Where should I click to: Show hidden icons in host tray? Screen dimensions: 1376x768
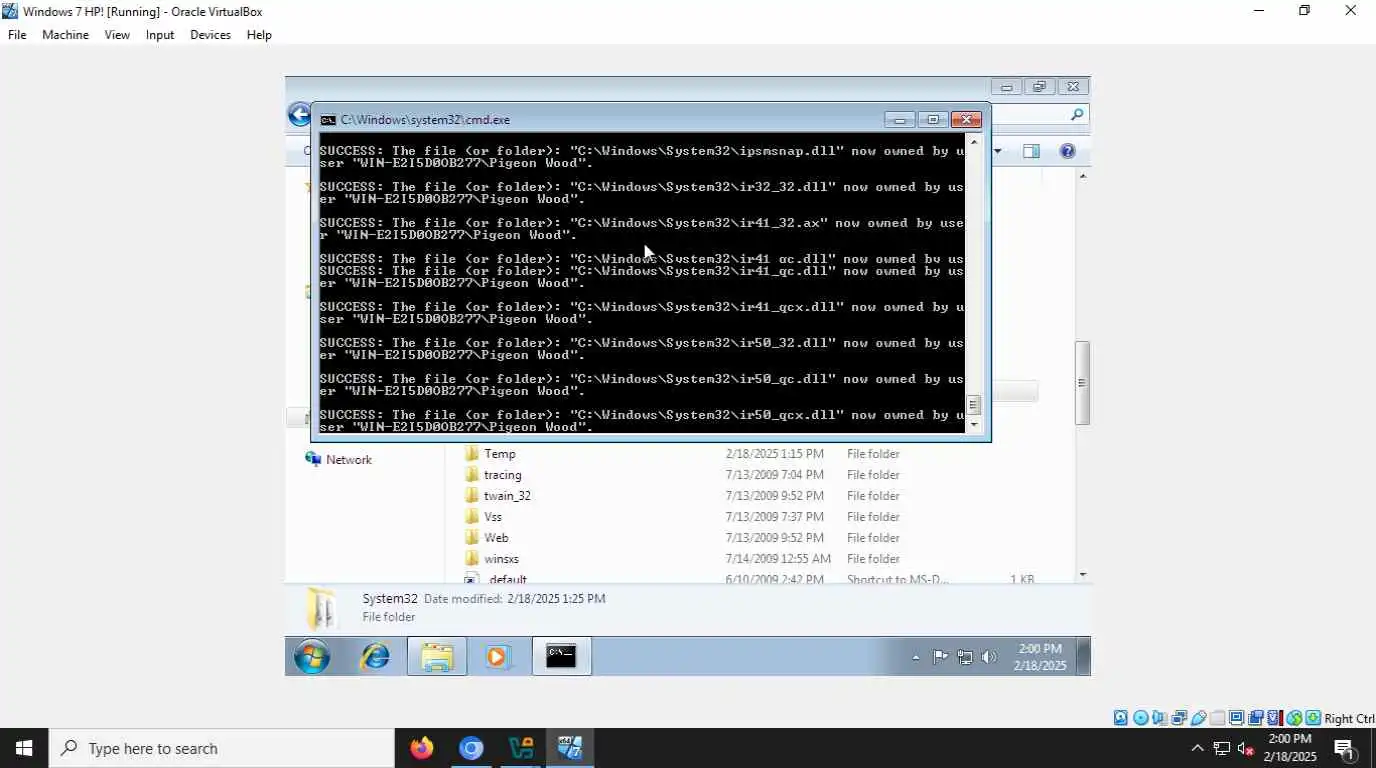(x=1197, y=748)
